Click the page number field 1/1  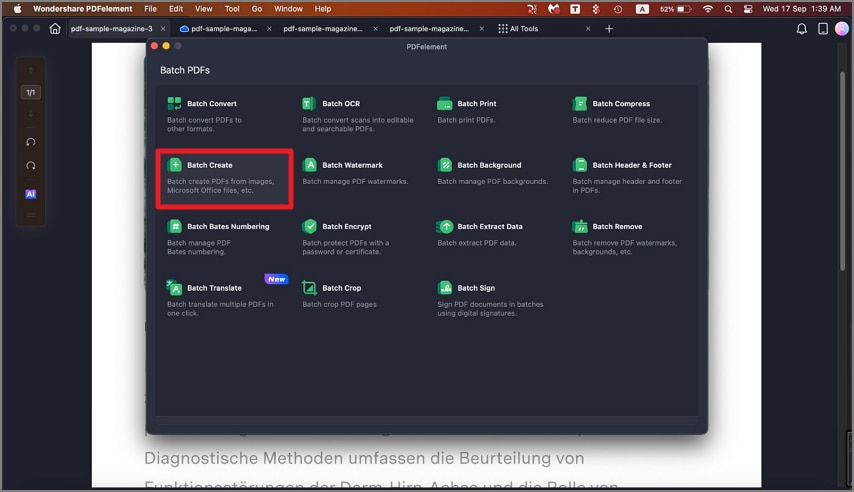(30, 92)
